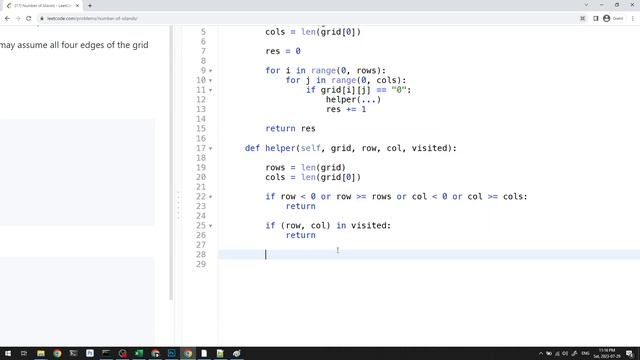Click 'for j in range(0, cols):' line
640x360 pixels.
point(346,80)
